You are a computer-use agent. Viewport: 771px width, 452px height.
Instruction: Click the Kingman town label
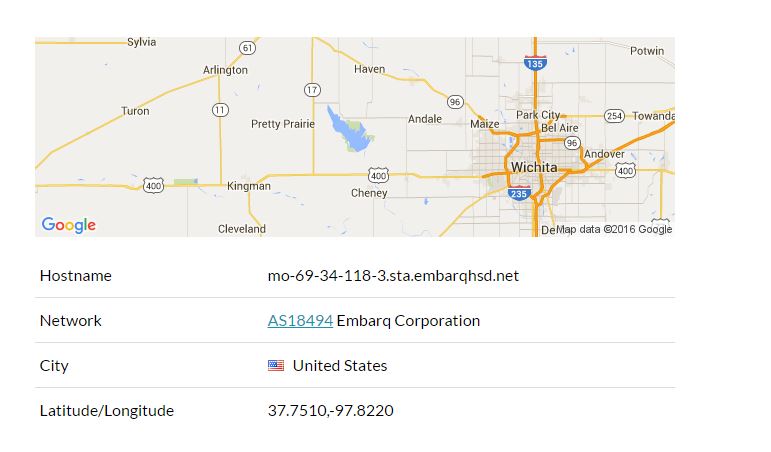pyautogui.click(x=249, y=186)
